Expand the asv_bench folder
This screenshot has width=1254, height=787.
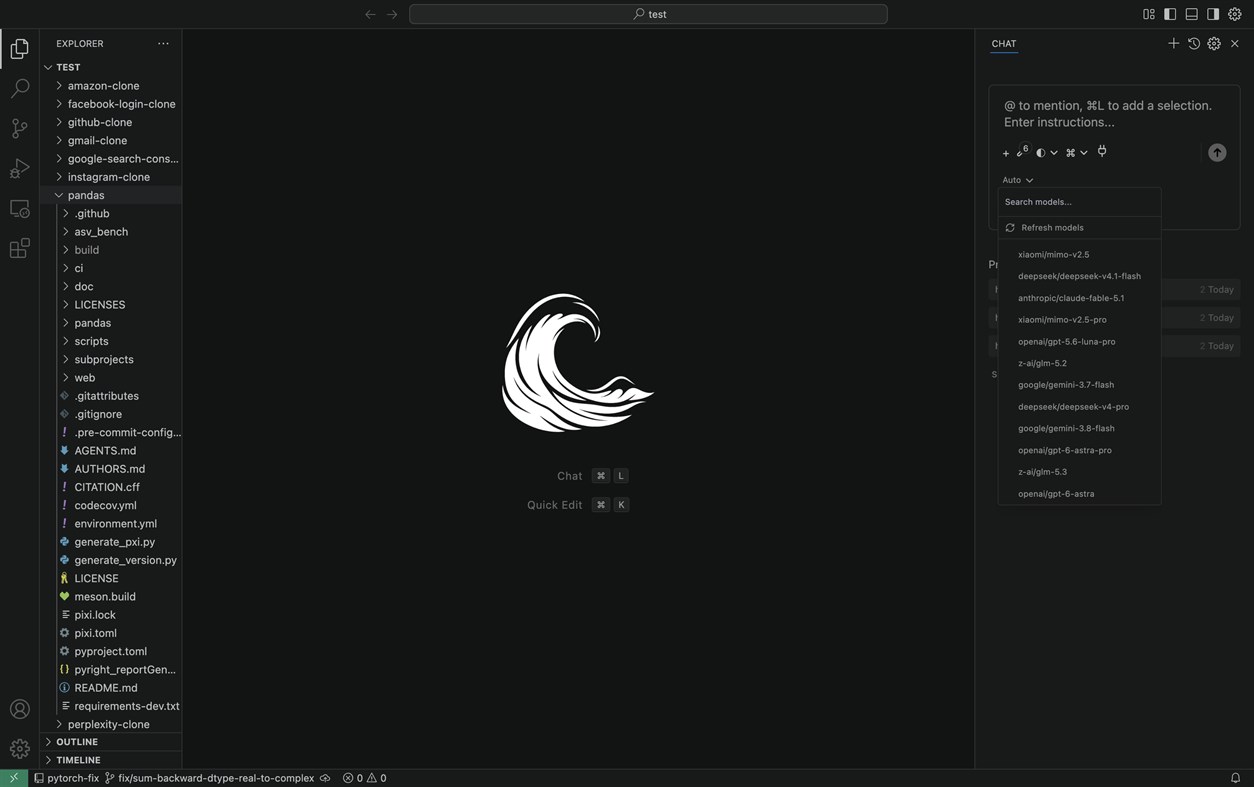(x=110, y=232)
